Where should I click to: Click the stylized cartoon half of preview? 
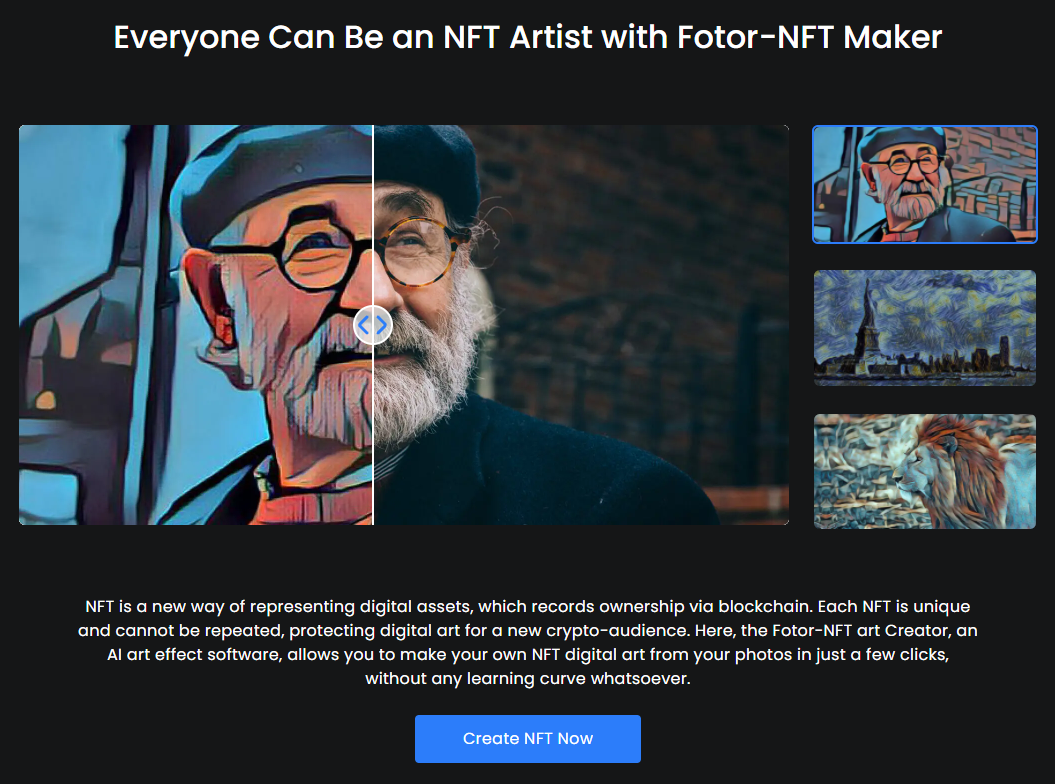point(195,324)
